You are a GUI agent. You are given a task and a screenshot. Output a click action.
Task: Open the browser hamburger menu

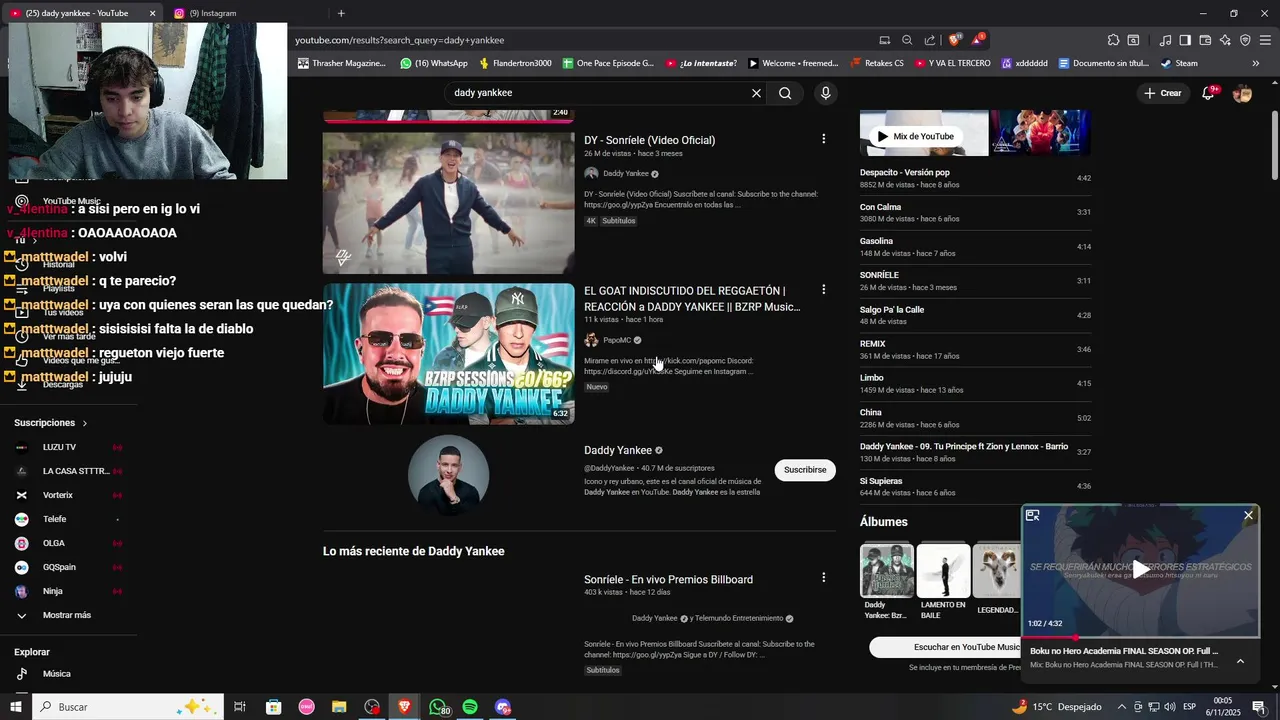(1265, 40)
